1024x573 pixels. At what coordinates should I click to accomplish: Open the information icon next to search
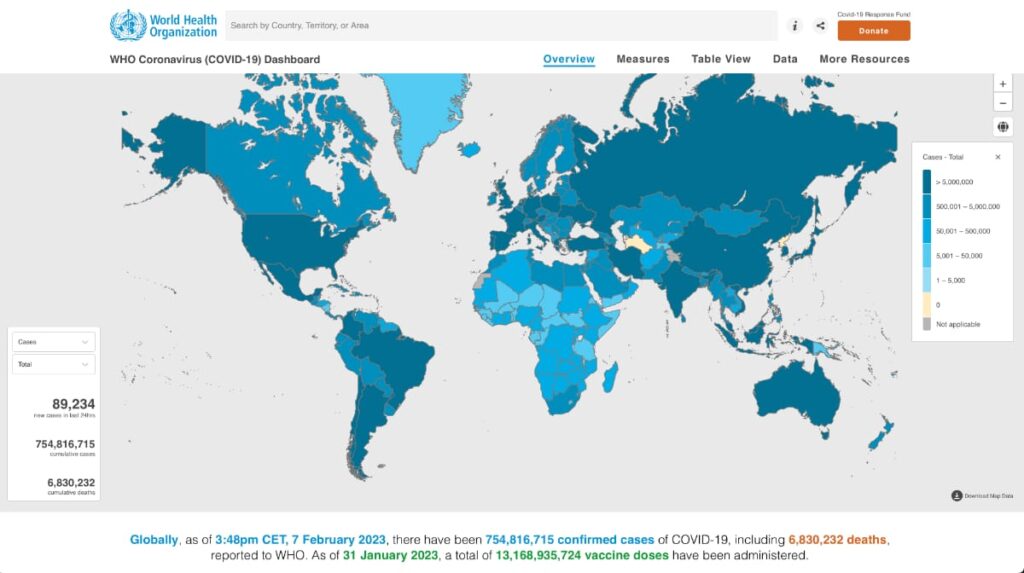point(795,26)
